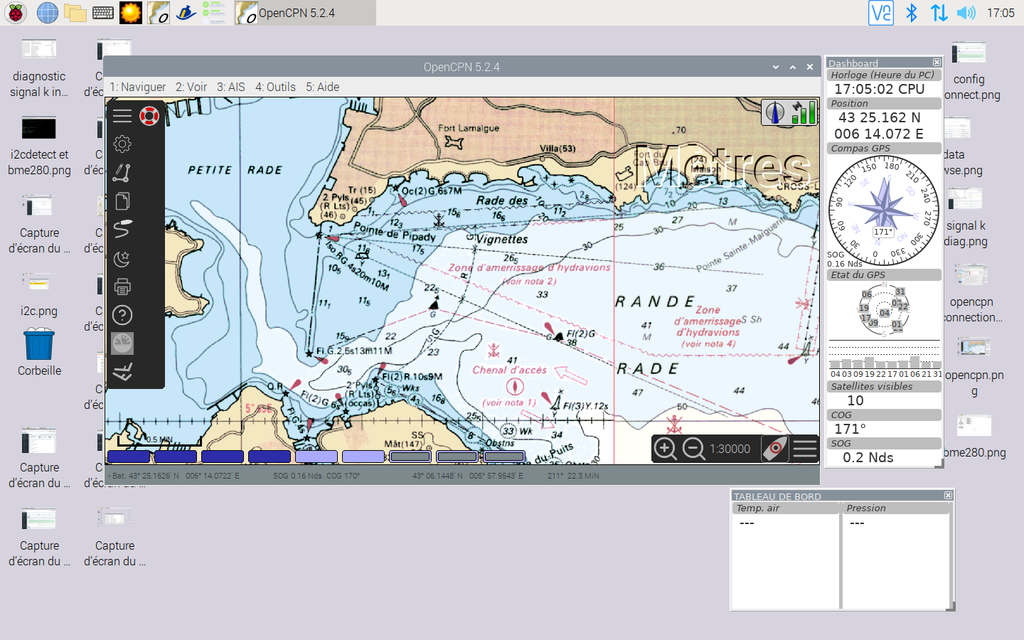Toggle auto-follow with the red ship icon
This screenshot has width=1024, height=640.
coord(775,449)
